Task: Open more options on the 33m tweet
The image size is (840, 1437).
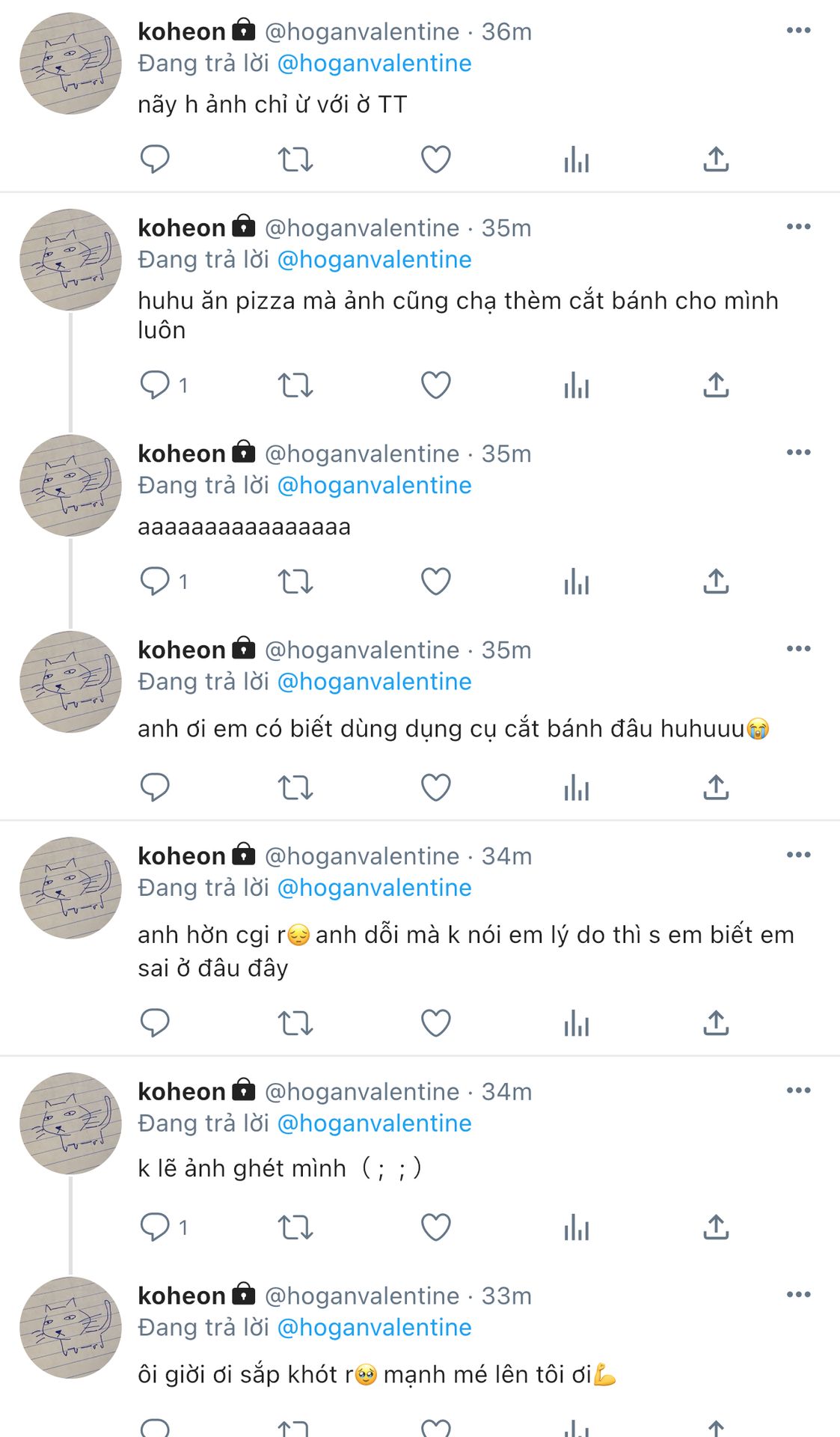Action: pos(798,1295)
